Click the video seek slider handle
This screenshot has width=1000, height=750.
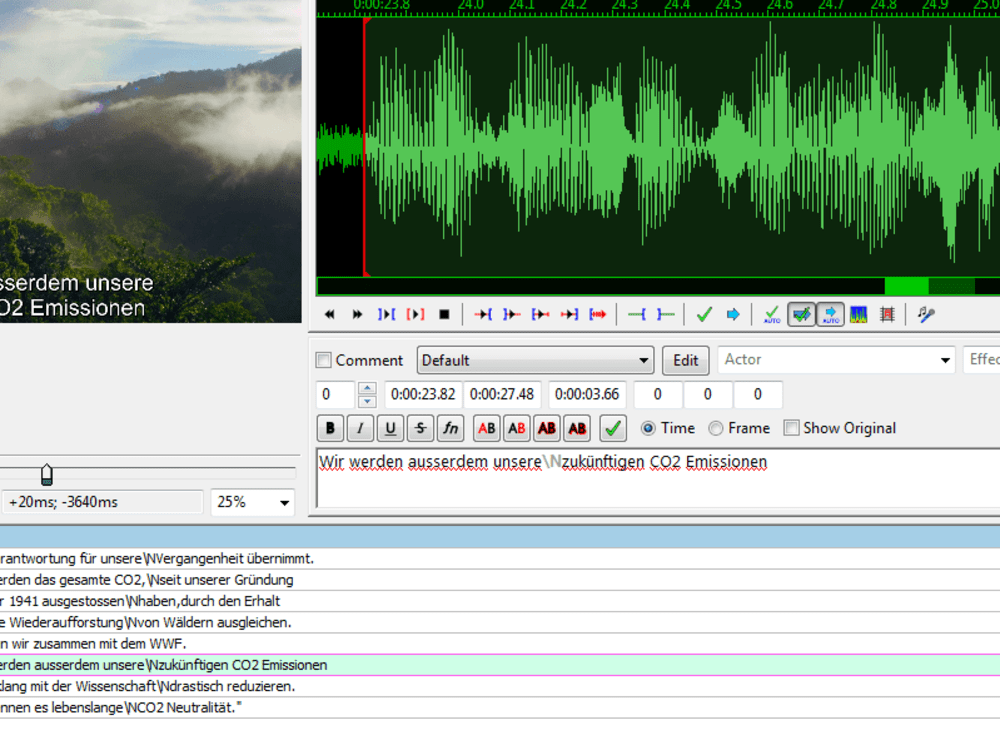click(x=47, y=474)
